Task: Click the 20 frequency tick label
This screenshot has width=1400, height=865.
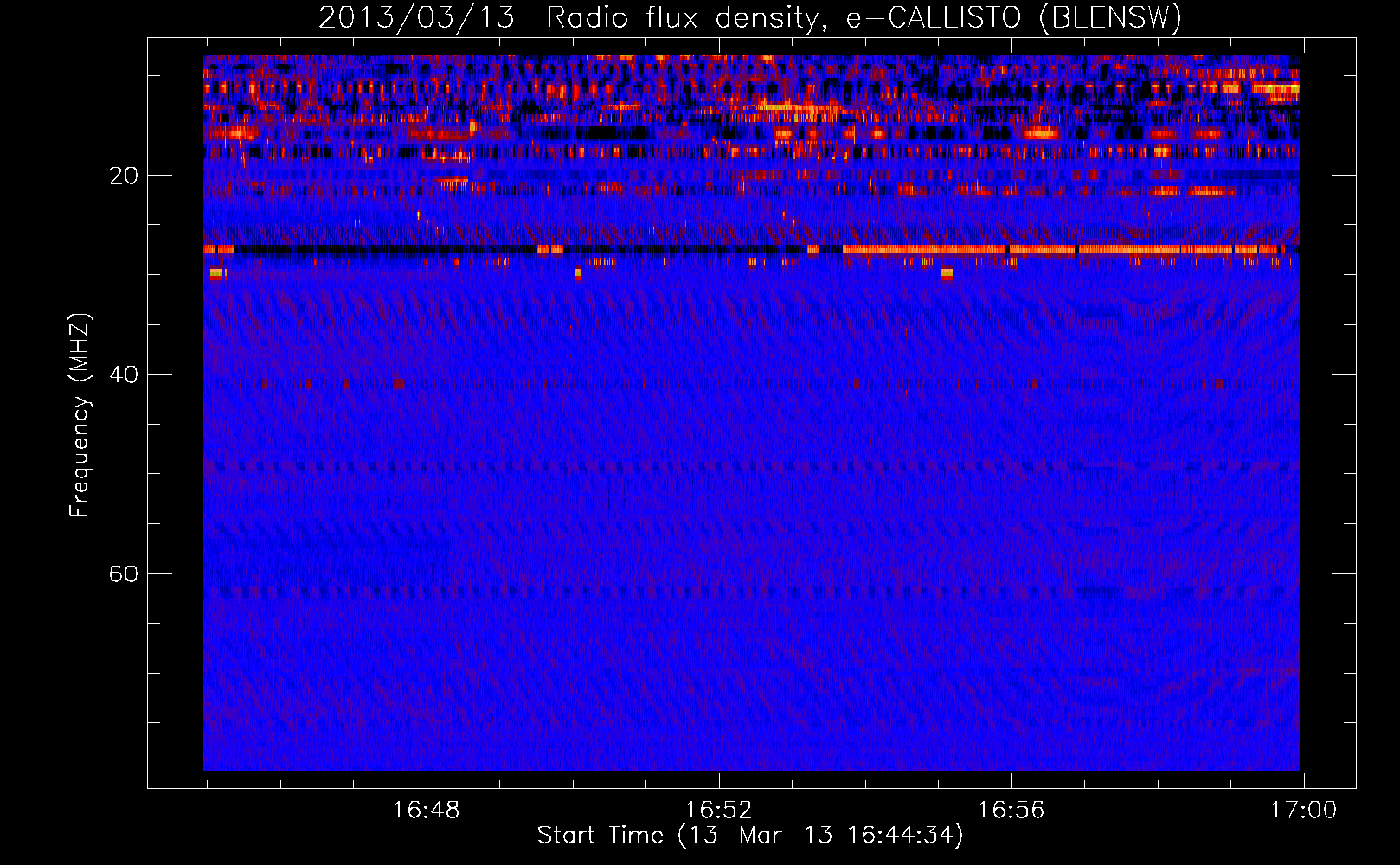Action: [124, 176]
